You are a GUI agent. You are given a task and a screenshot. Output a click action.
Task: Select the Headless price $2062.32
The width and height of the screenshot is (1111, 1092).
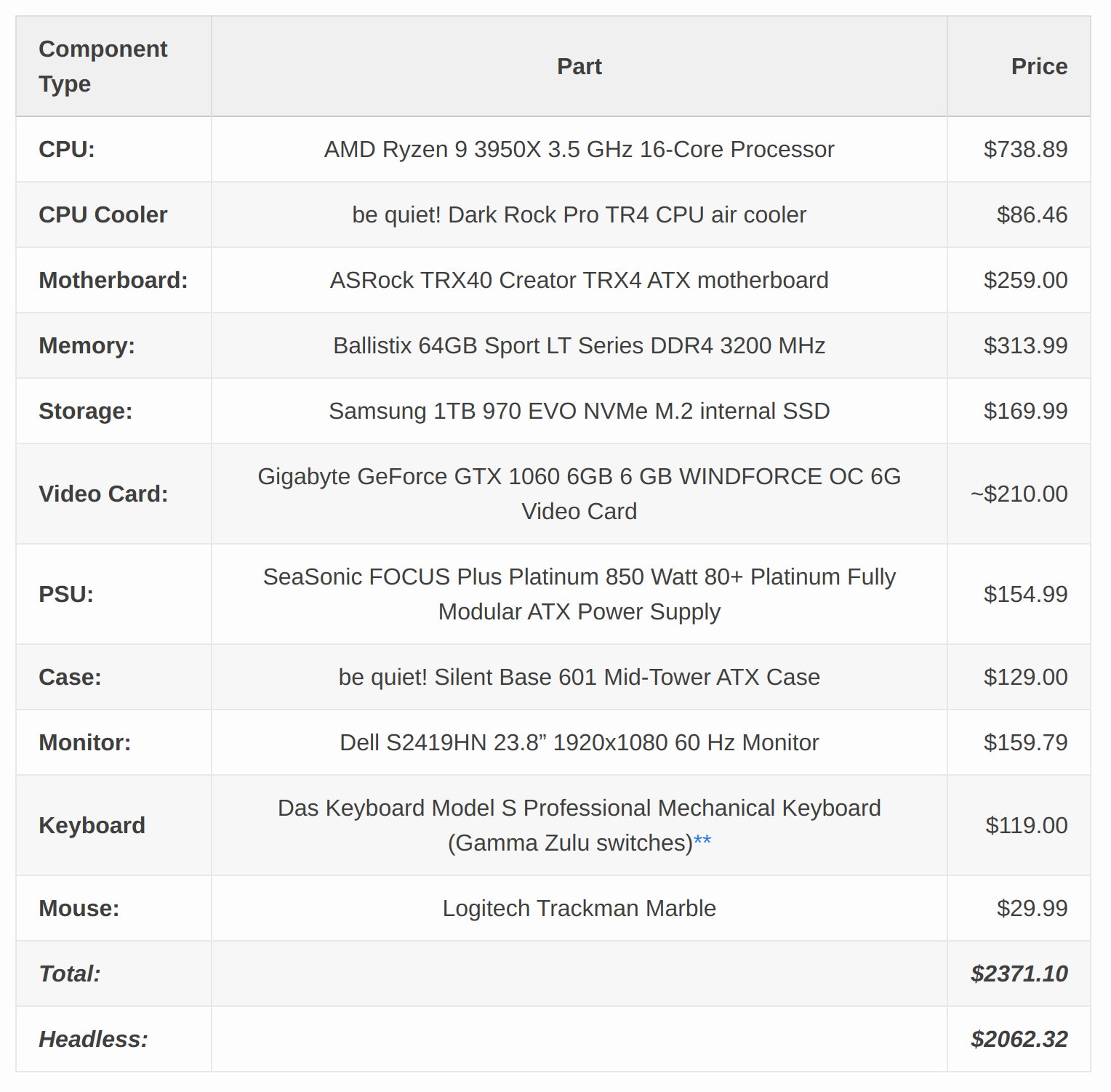[1019, 1039]
